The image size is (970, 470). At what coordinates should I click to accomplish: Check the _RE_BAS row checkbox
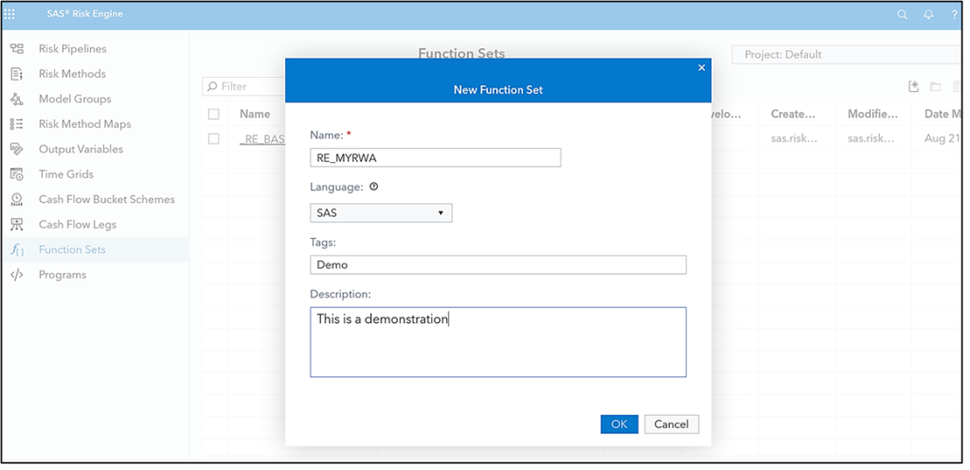pos(214,139)
